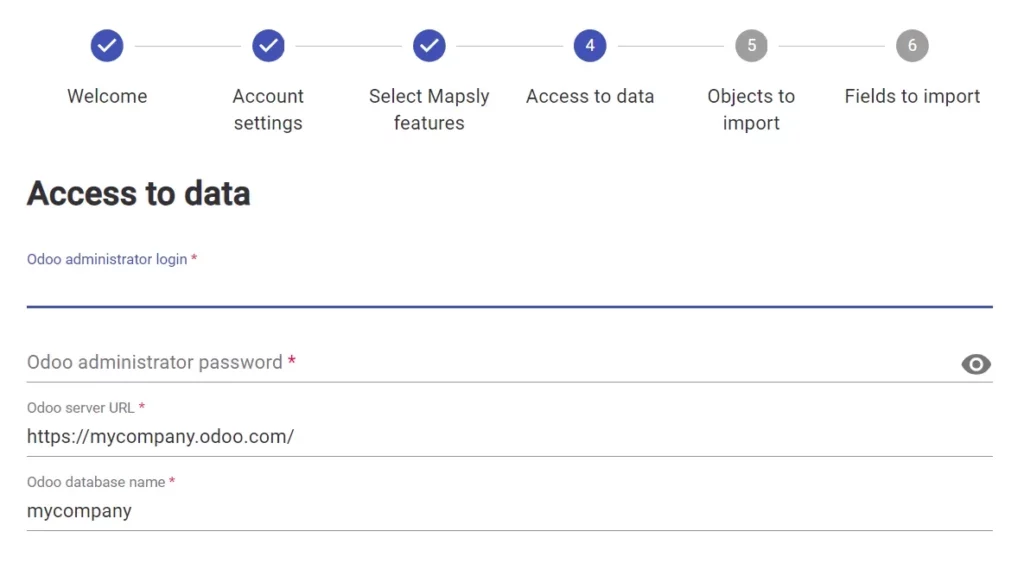
Task: Toggle password visibility with eye icon
Action: coord(976,364)
